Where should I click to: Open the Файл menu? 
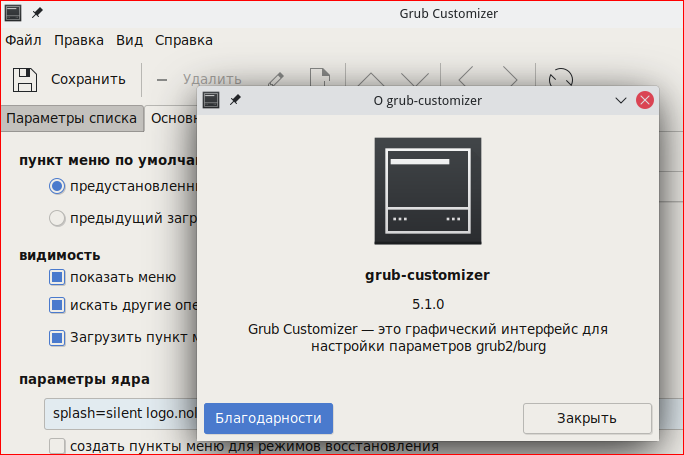23,40
